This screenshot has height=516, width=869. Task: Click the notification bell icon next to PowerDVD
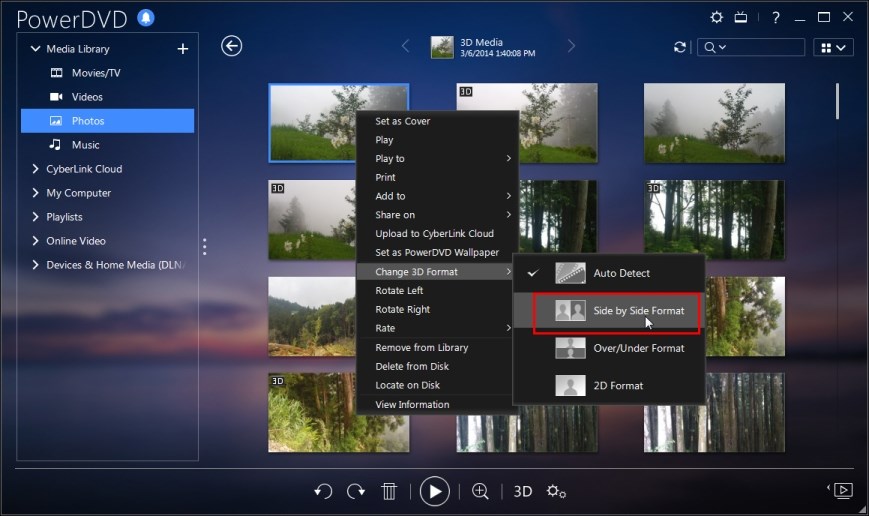[146, 18]
